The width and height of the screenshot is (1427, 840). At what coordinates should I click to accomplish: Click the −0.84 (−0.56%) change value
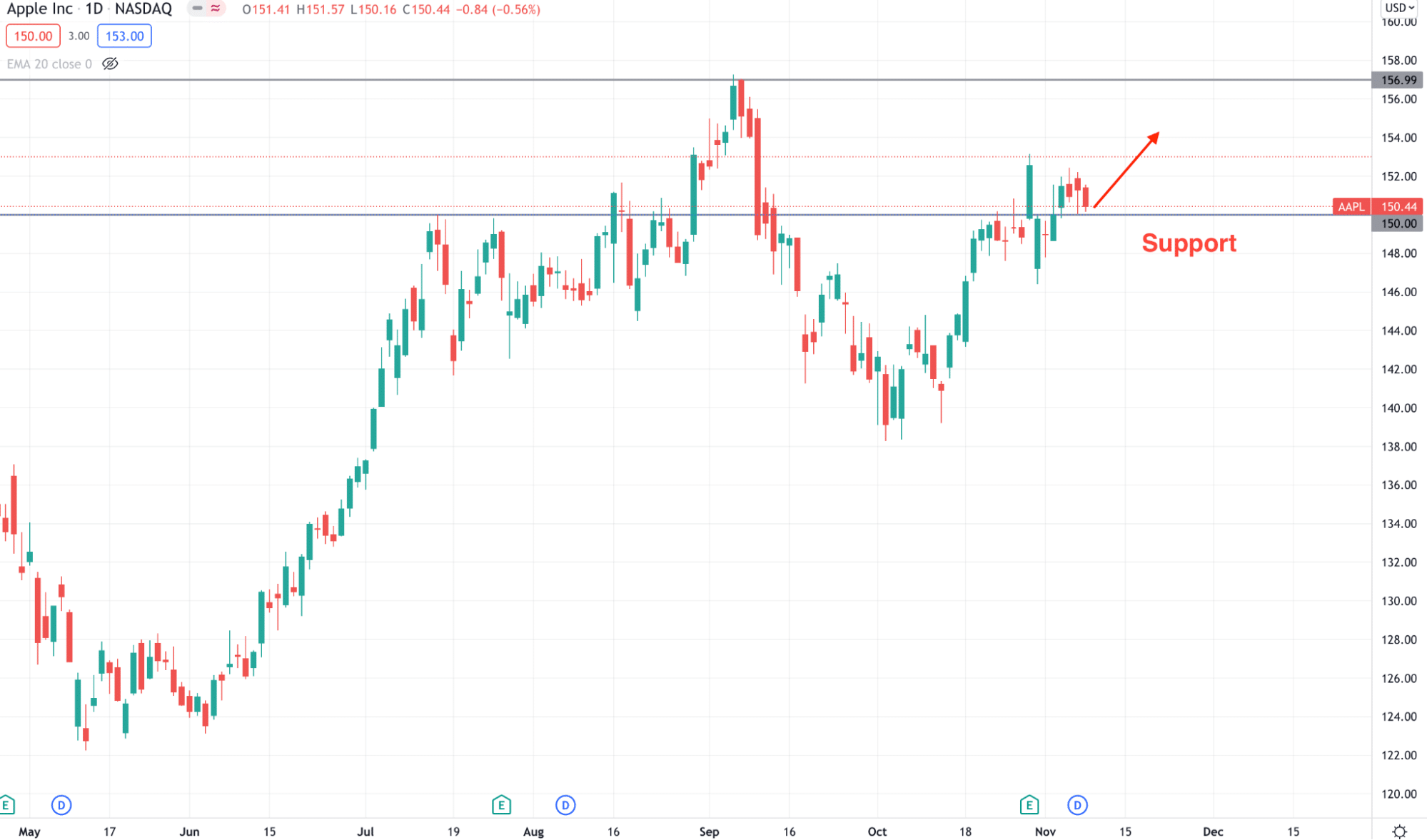498,10
